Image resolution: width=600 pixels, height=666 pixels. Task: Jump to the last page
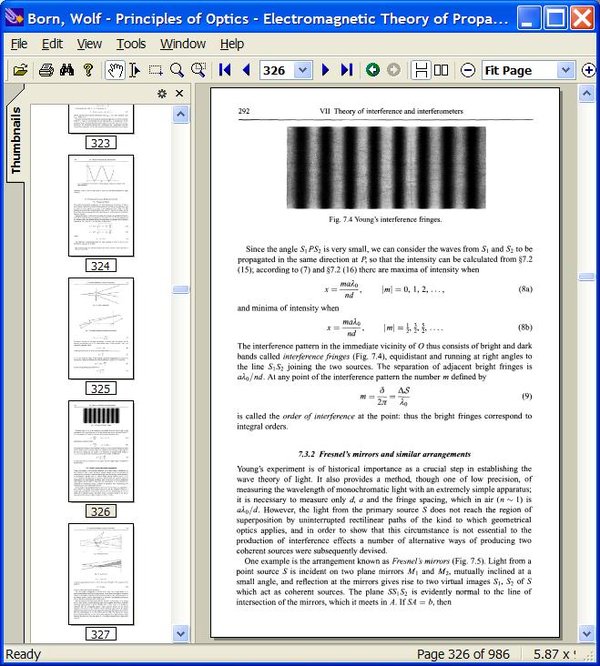pos(346,70)
